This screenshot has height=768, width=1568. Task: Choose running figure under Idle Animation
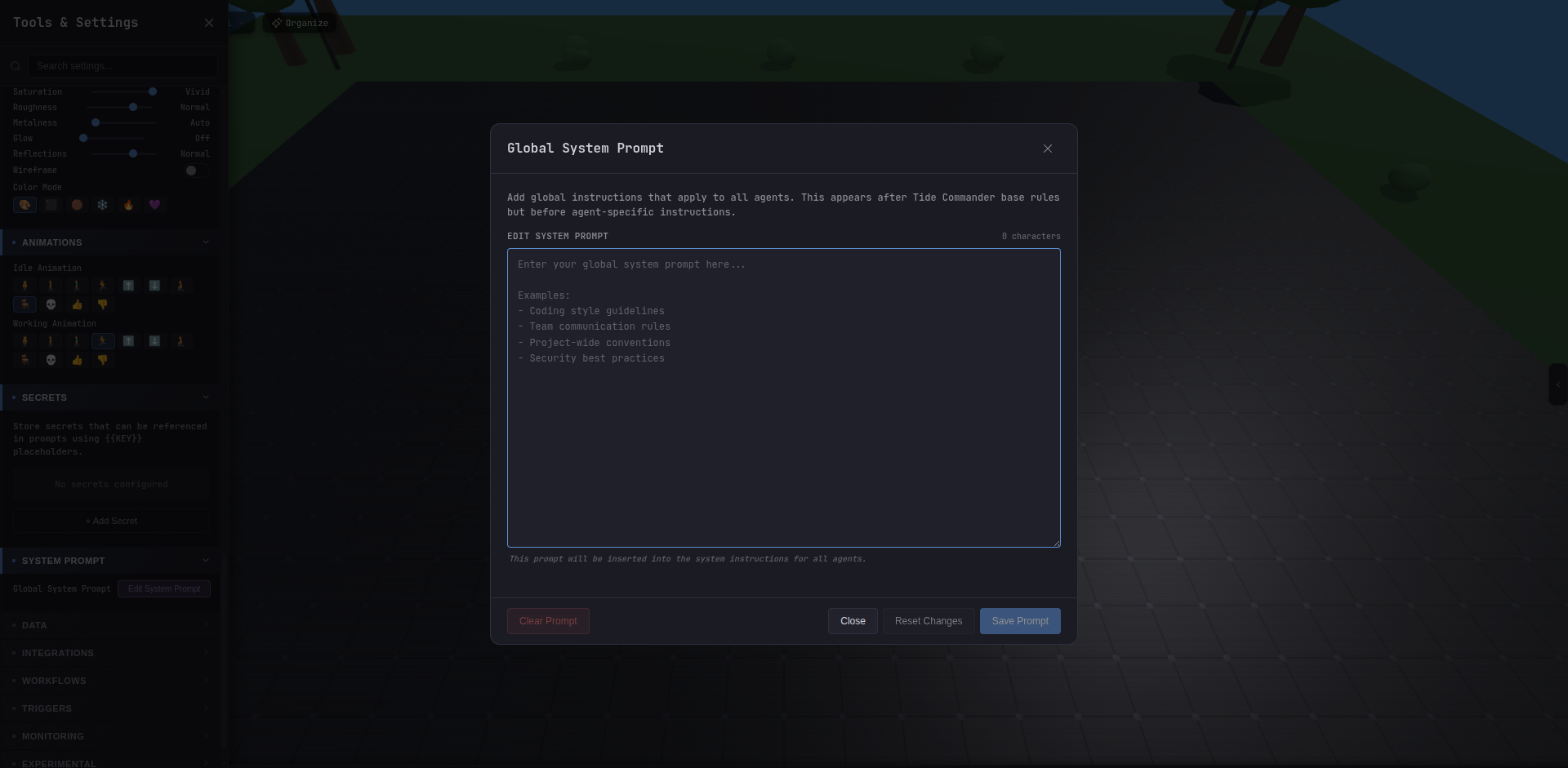click(103, 286)
